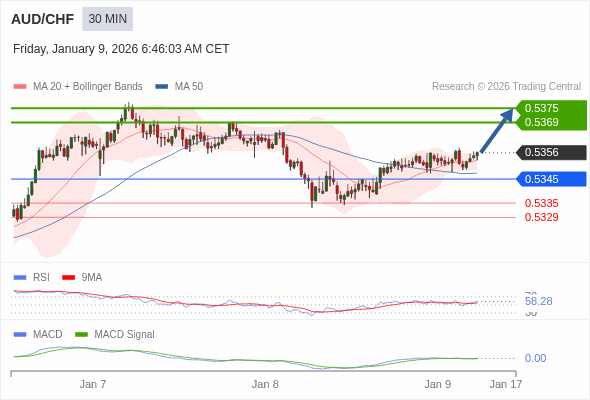Click the 0.5329 support price label
Viewport: 590px width, 400px height.
point(541,217)
